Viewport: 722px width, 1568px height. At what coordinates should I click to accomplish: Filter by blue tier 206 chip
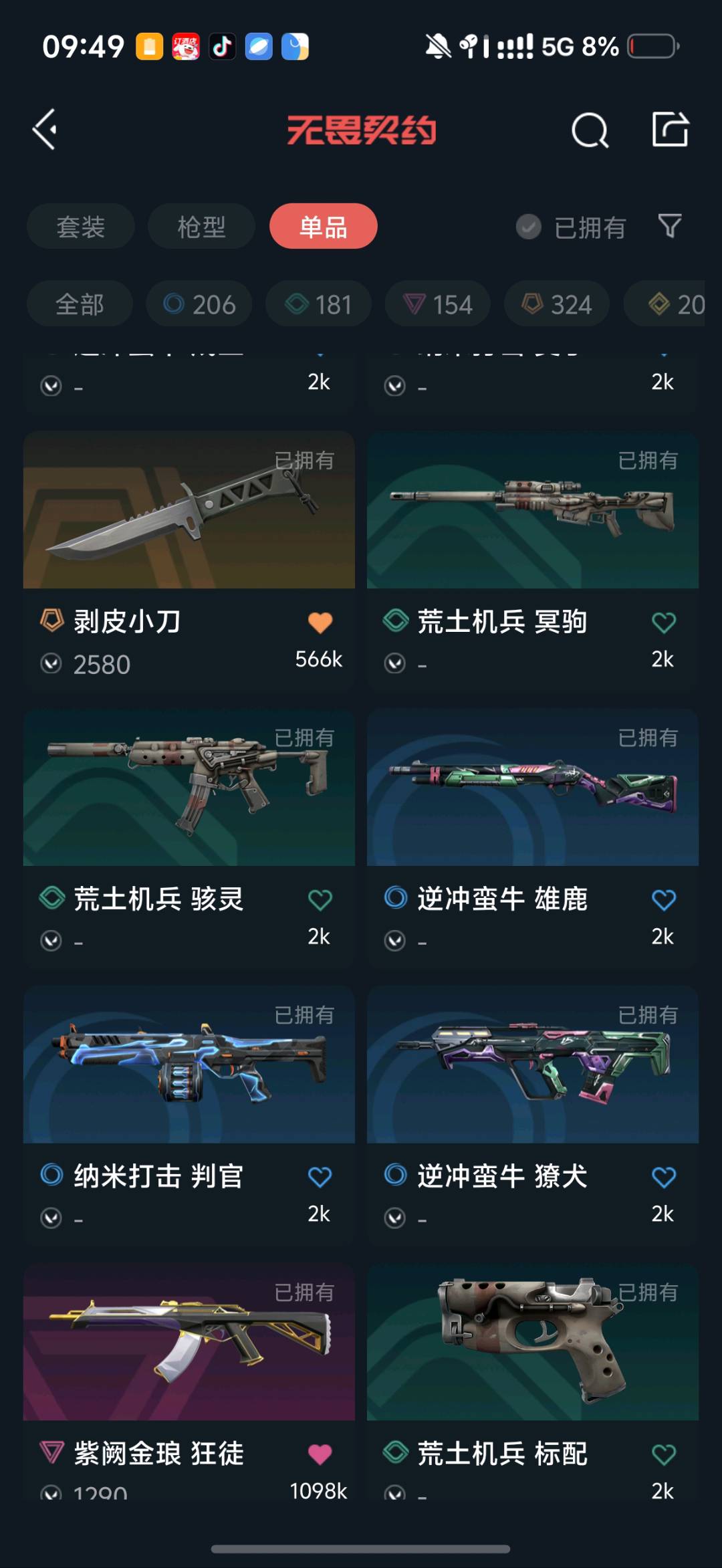tap(199, 304)
